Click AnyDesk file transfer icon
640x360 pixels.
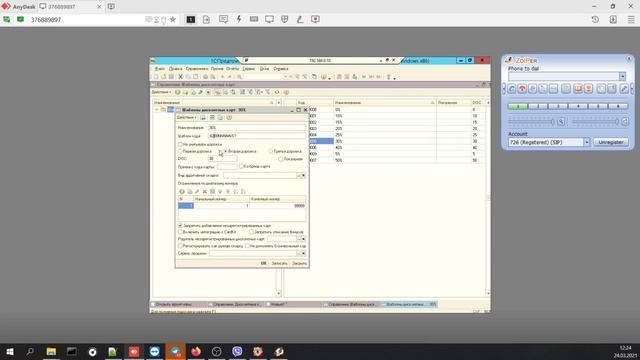point(206,19)
